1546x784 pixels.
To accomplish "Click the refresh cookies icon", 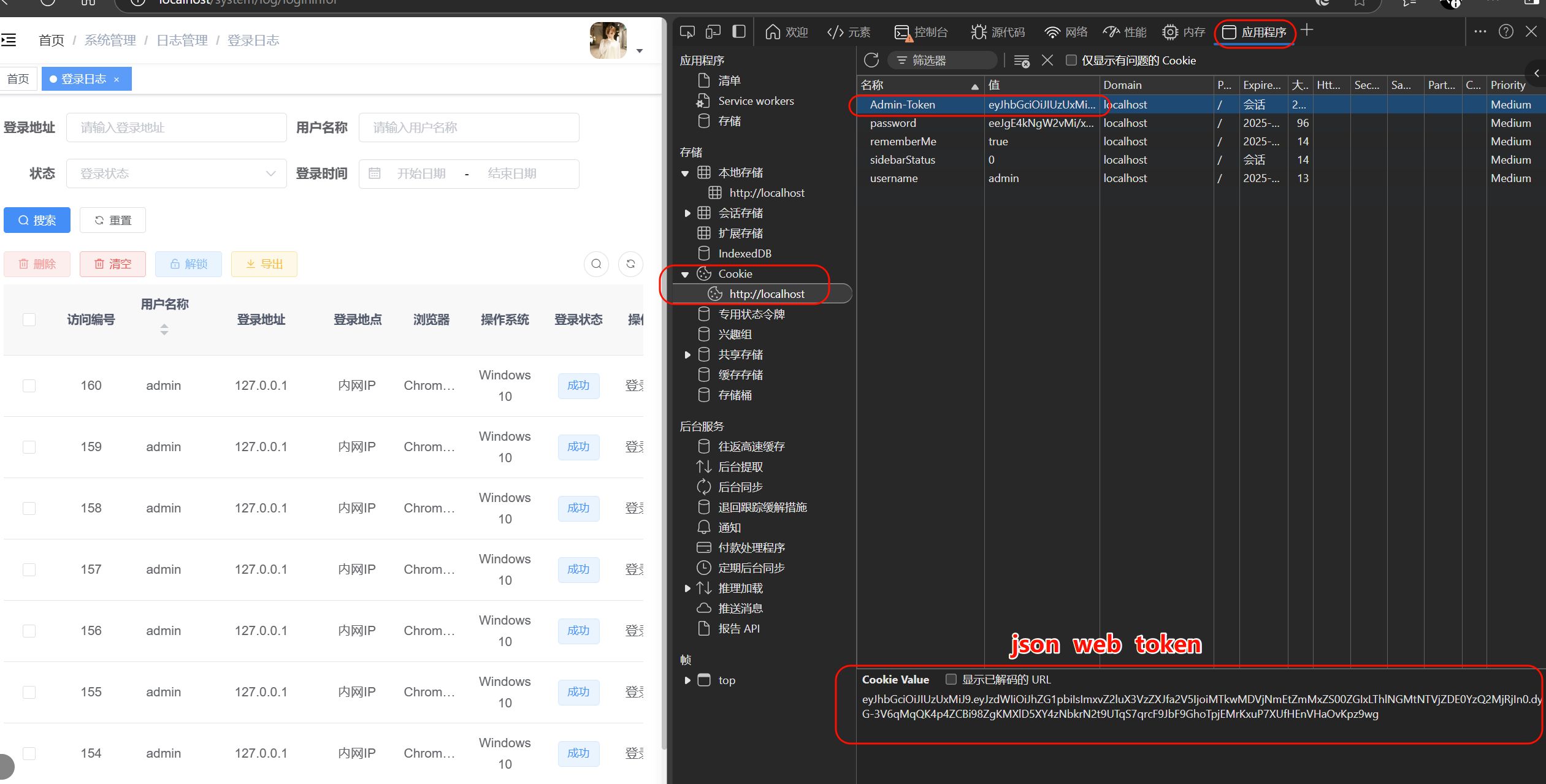I will click(871, 60).
